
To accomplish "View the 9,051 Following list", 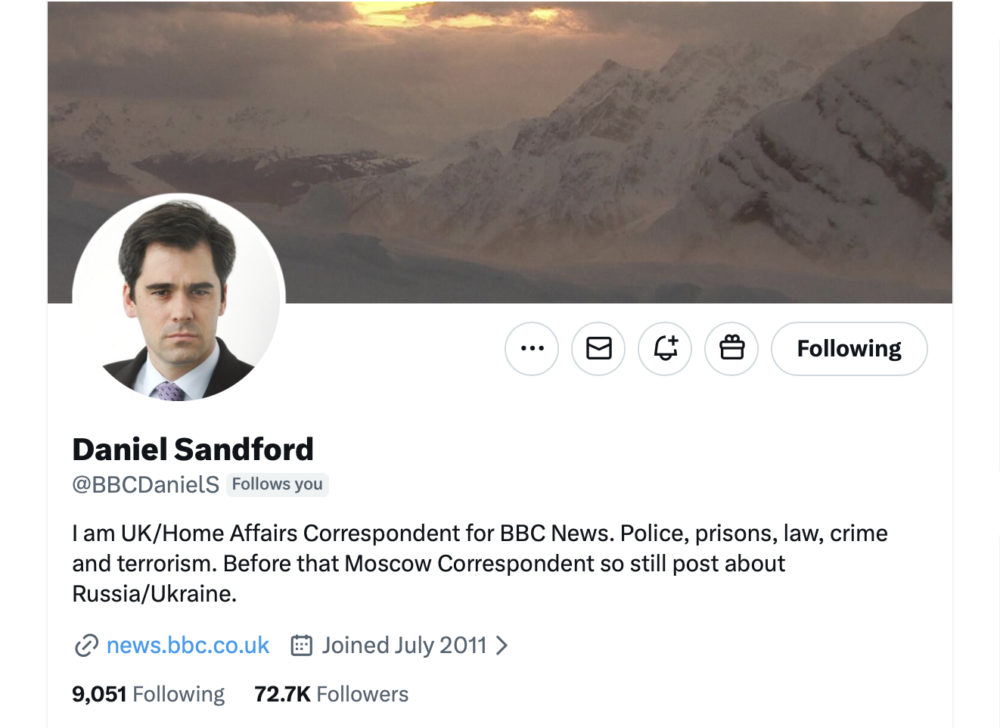I will [x=148, y=694].
